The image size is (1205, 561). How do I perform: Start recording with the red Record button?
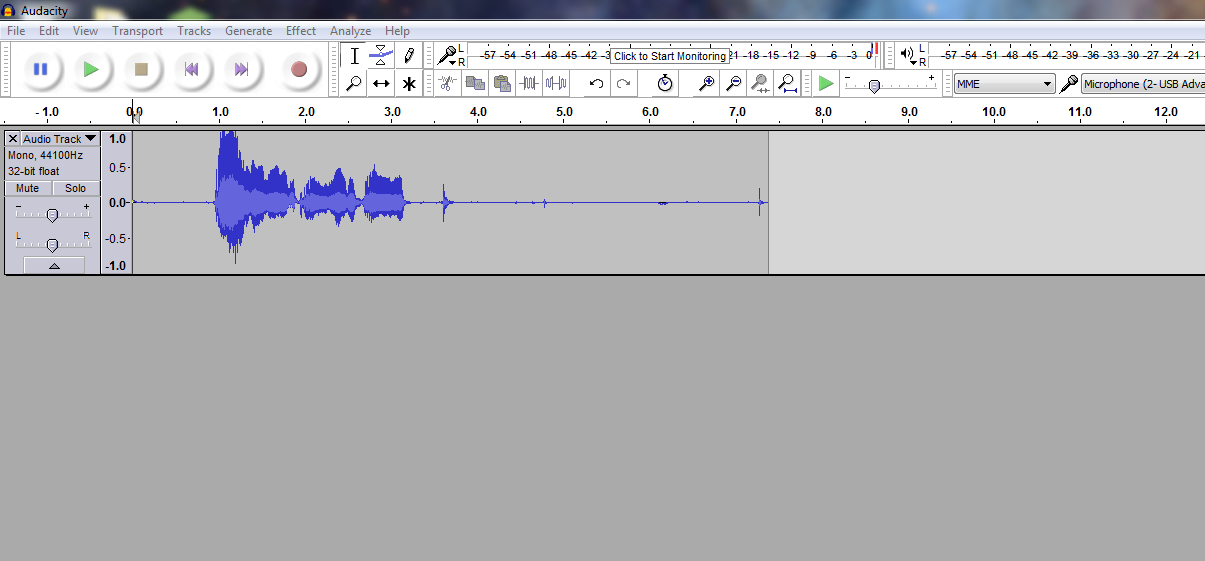click(298, 69)
